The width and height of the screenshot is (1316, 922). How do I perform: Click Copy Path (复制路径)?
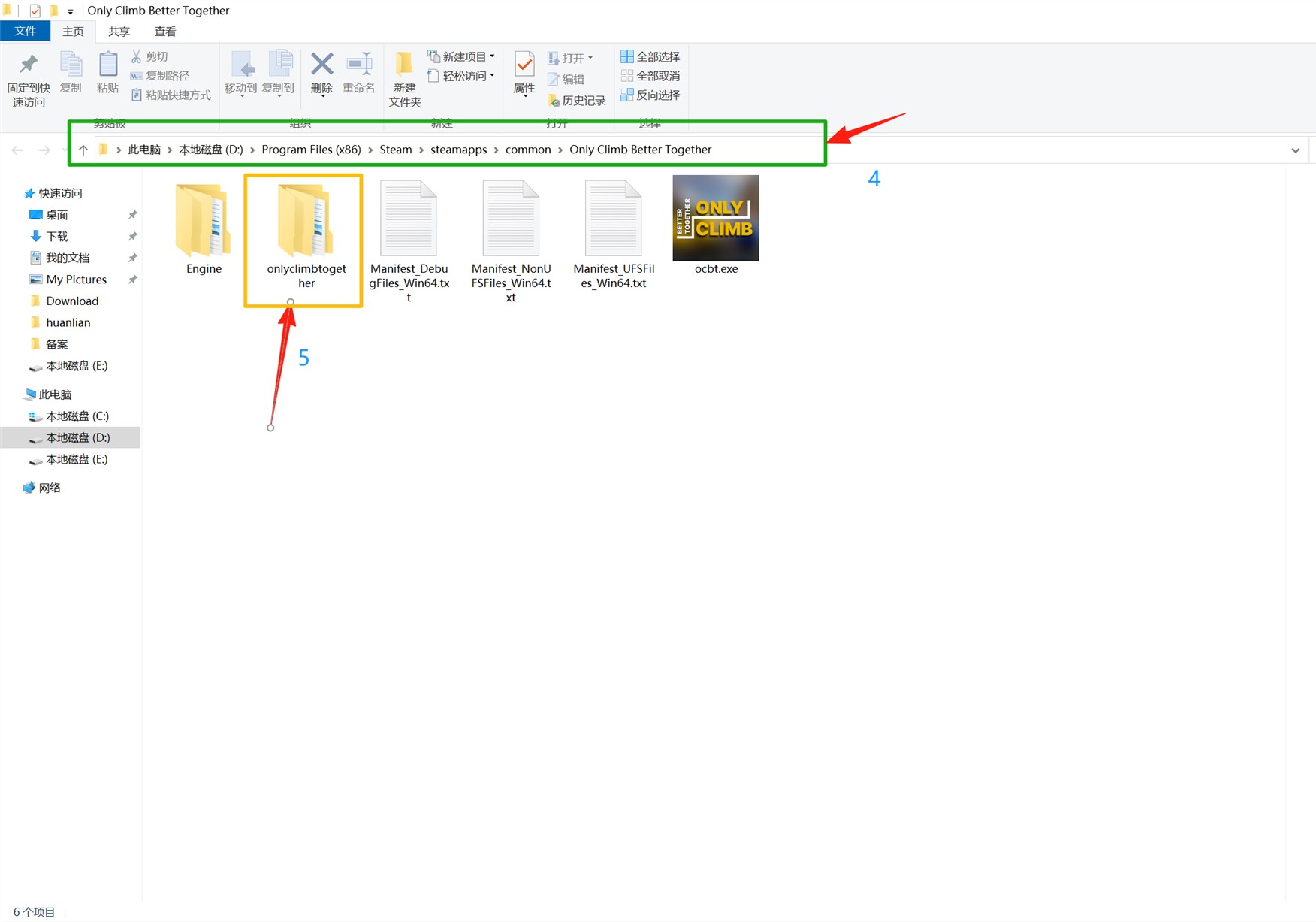pos(159,75)
